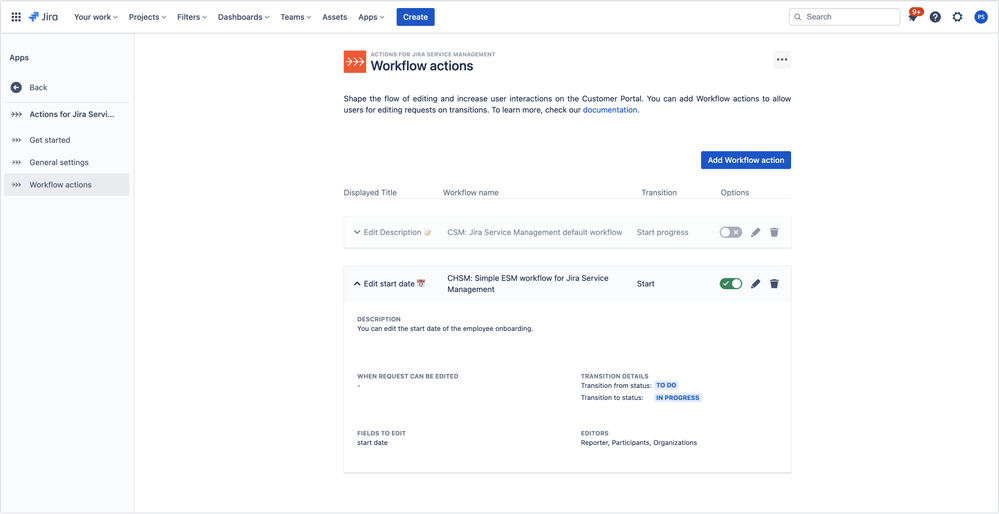
Task: Open the settings gear icon
Action: [x=957, y=17]
